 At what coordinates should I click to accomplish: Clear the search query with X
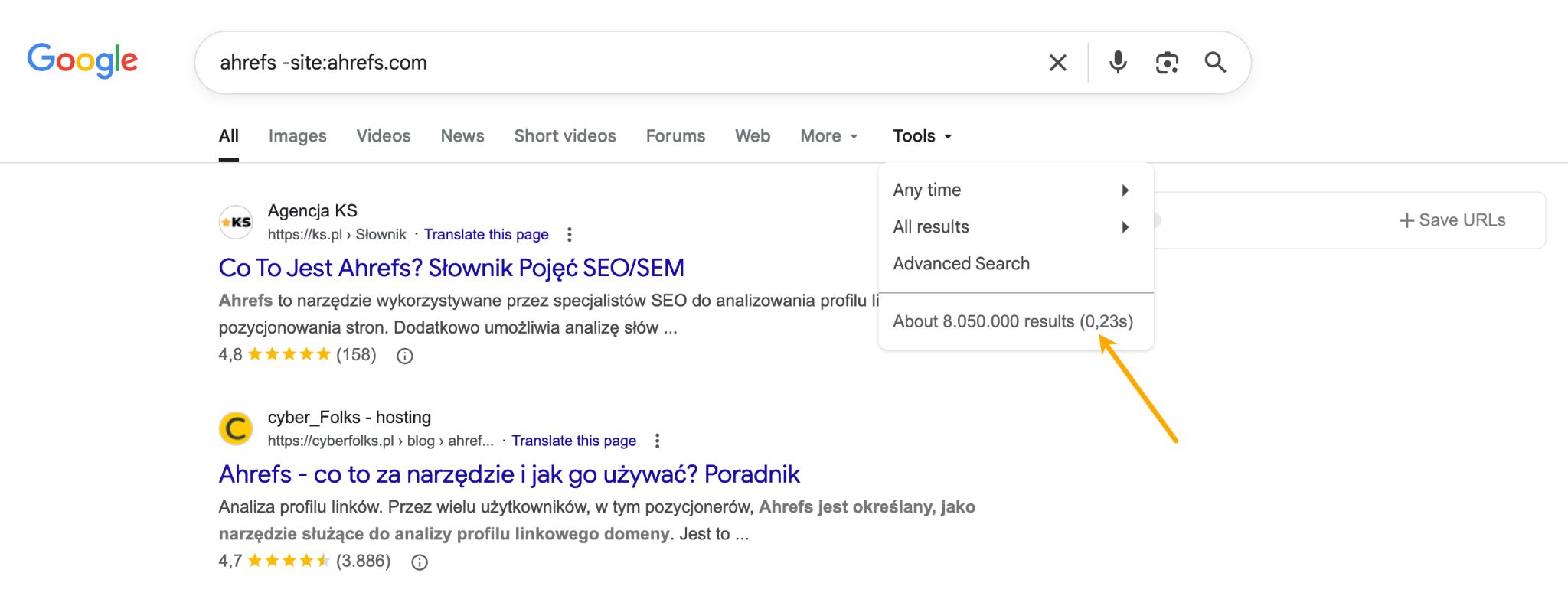point(1057,63)
